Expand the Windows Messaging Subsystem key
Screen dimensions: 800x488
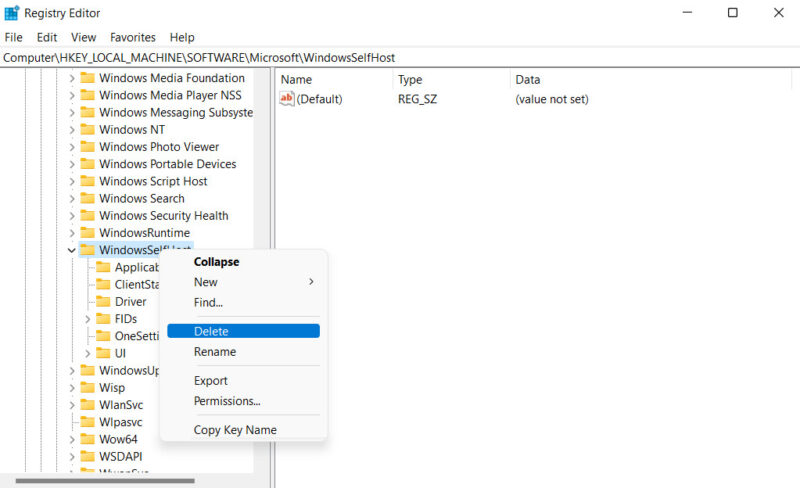[x=72, y=112]
